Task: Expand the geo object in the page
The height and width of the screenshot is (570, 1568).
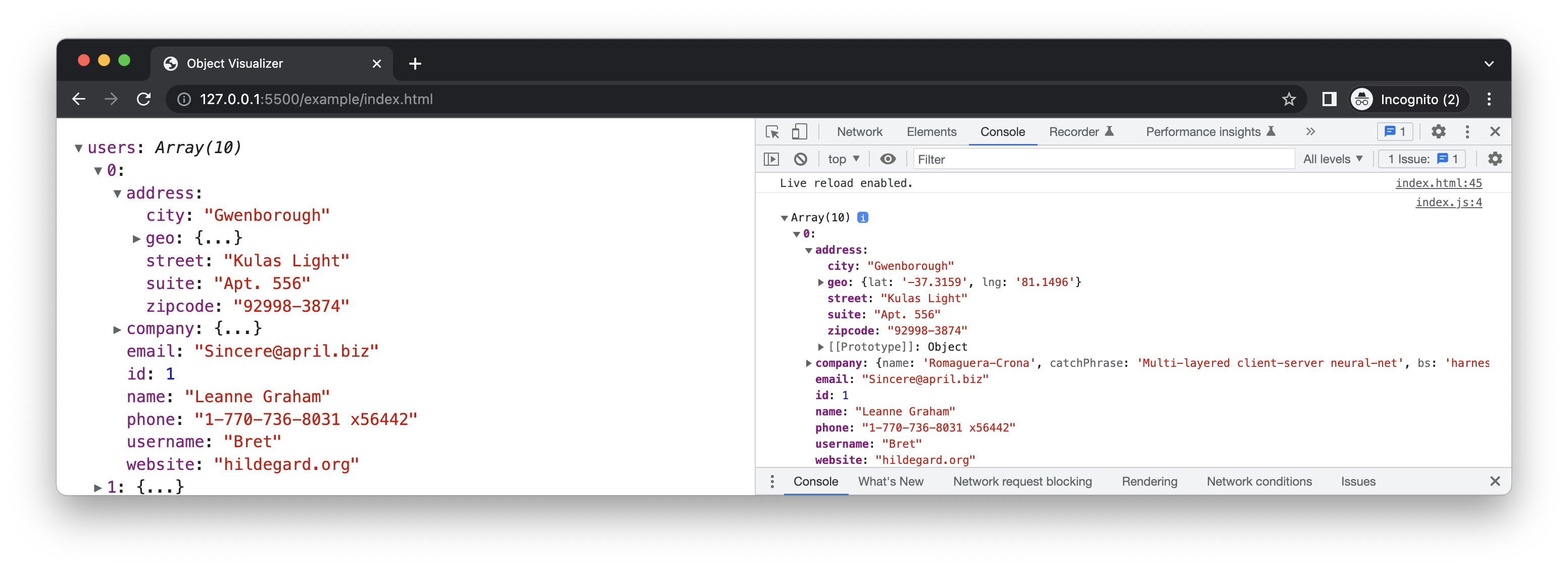Action: 137,239
